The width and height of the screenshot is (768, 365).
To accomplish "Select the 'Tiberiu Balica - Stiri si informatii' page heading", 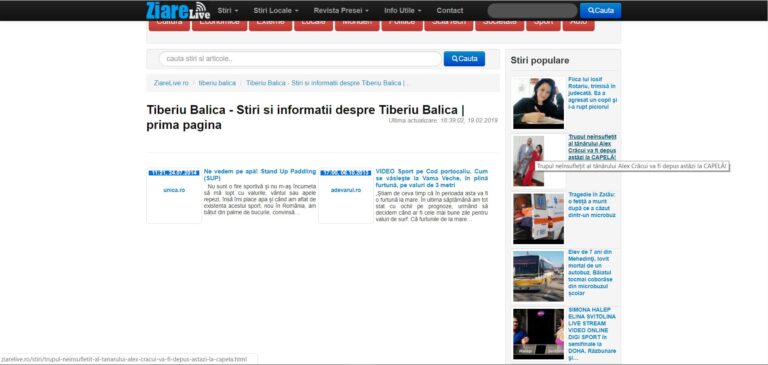I will click(305, 118).
